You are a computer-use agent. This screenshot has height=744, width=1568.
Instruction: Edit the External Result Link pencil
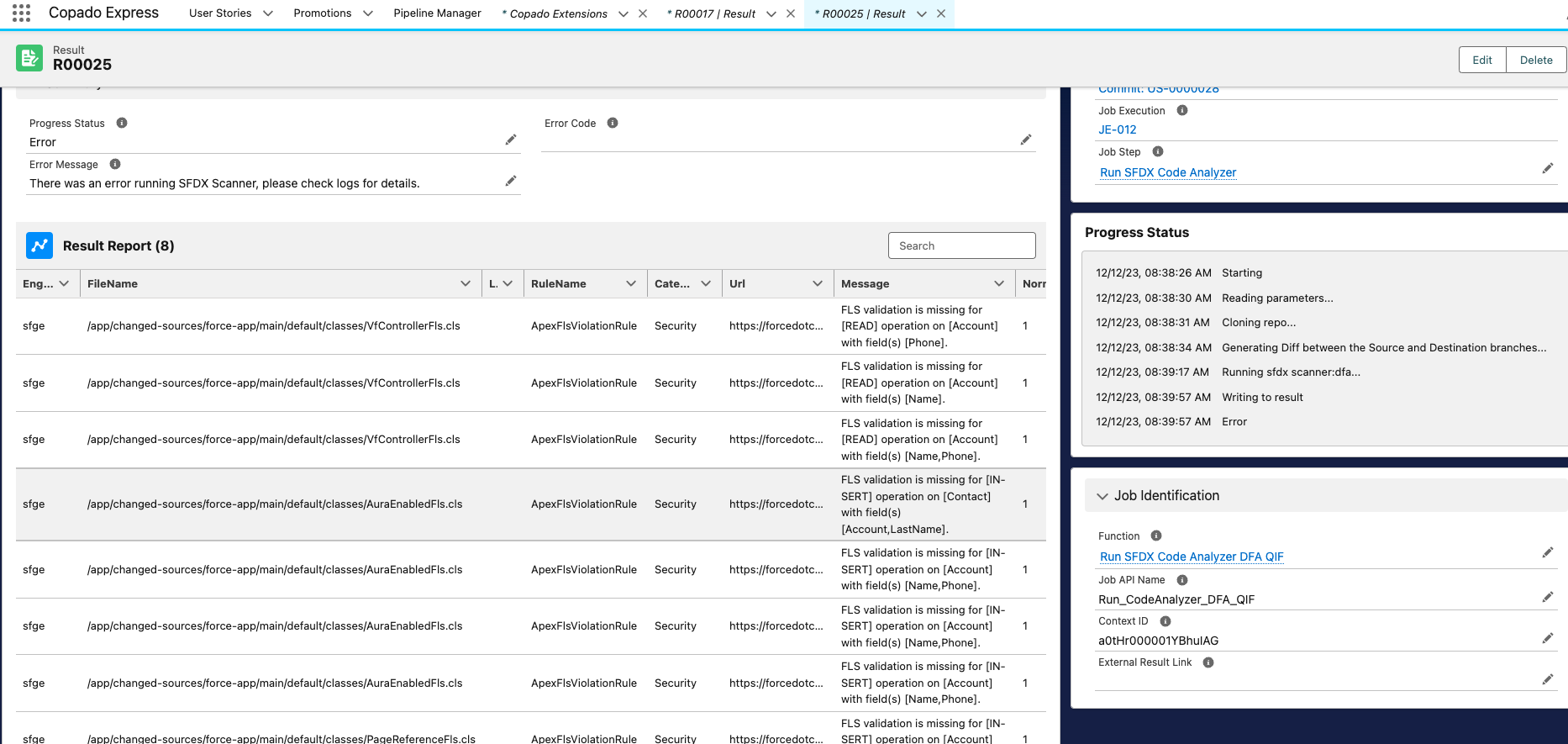pyautogui.click(x=1548, y=679)
